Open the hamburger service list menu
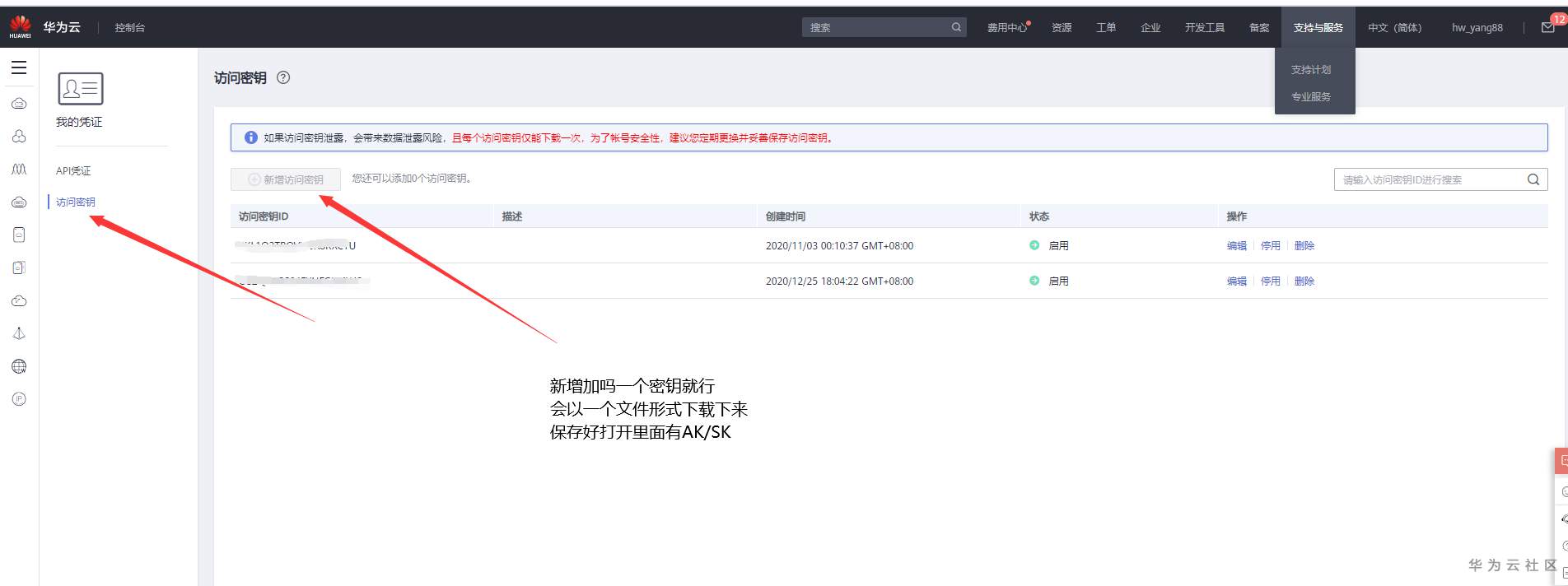 19,67
